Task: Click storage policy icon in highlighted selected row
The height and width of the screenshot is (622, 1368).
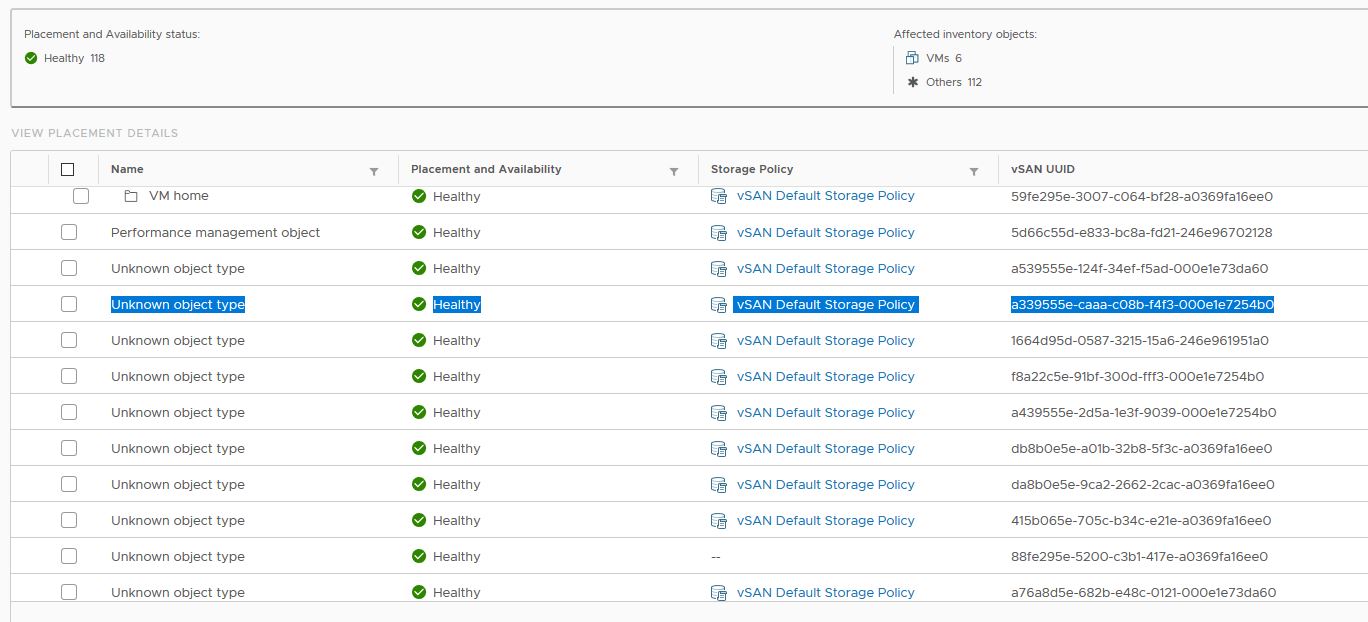Action: click(x=718, y=304)
